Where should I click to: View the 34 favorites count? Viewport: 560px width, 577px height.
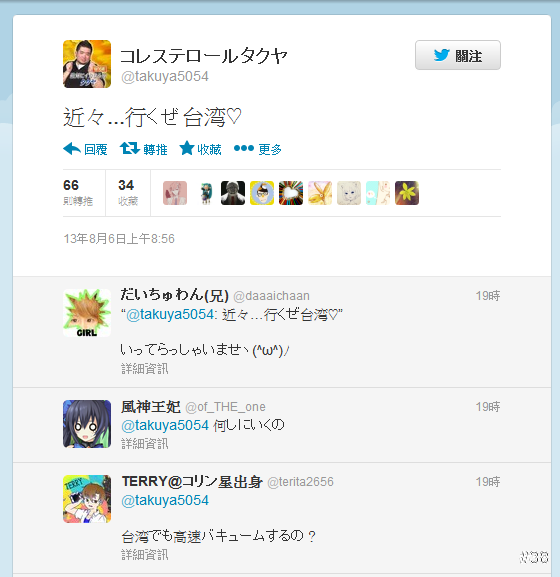click(128, 192)
